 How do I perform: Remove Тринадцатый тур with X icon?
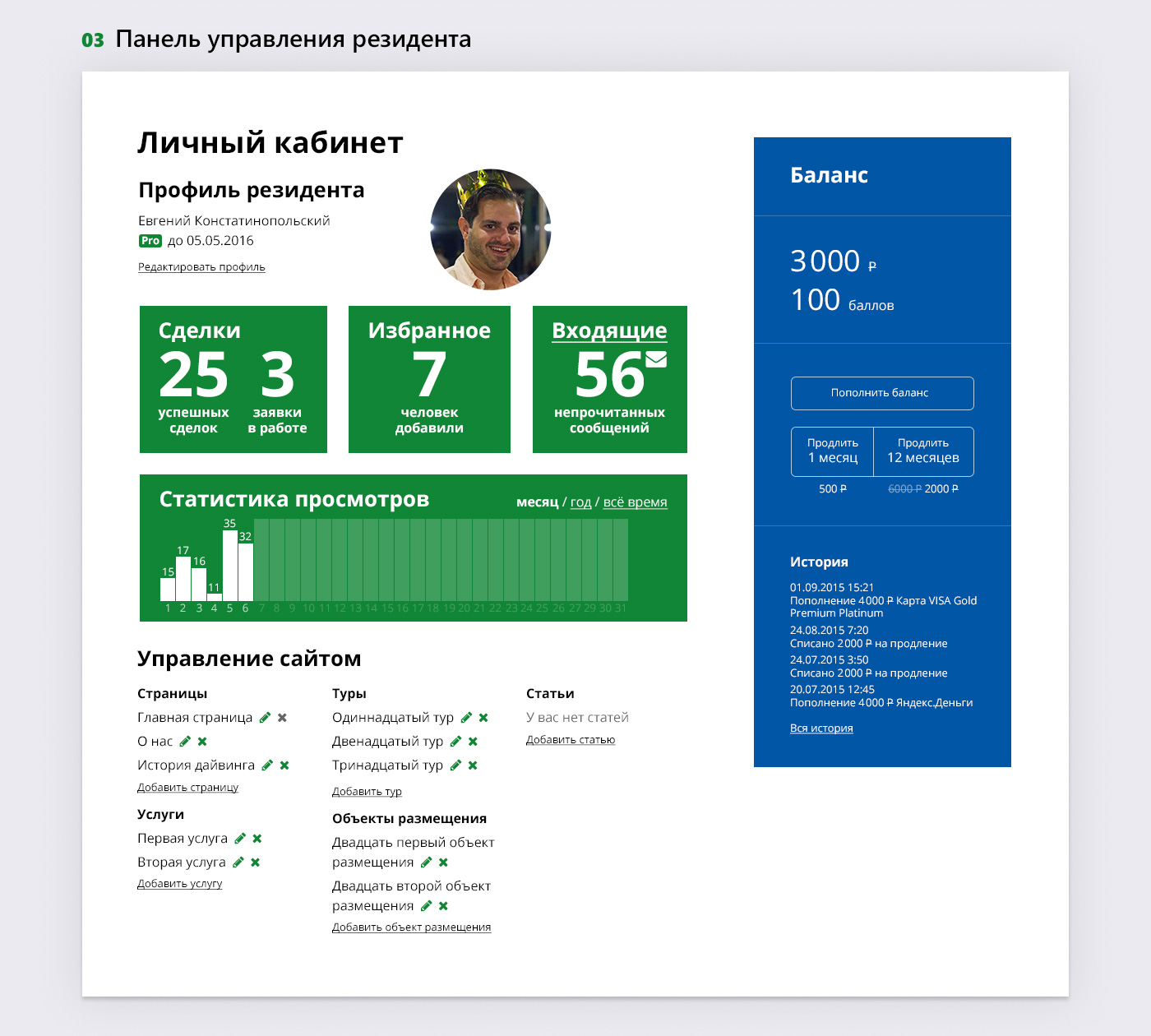(x=473, y=765)
